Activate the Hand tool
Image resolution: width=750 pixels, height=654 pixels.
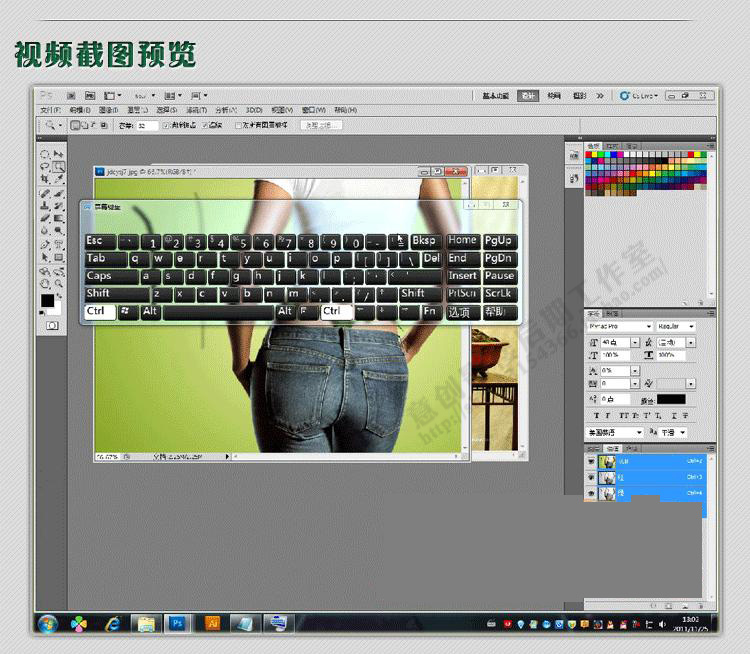pos(45,283)
